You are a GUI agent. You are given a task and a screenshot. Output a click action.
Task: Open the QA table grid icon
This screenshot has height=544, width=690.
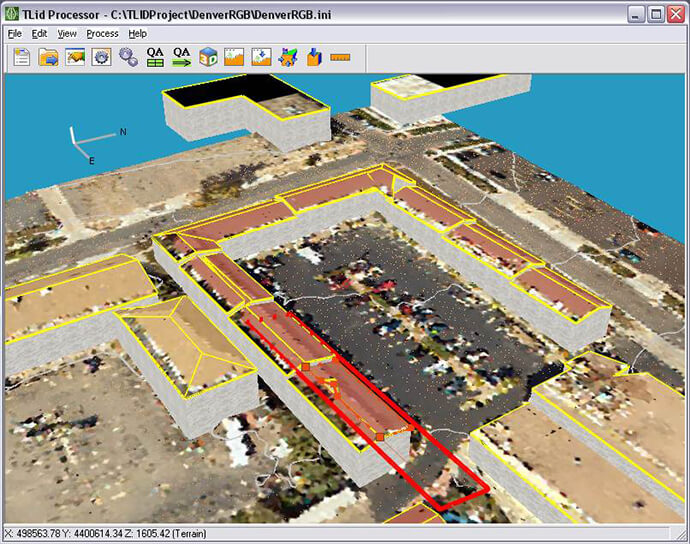(155, 57)
